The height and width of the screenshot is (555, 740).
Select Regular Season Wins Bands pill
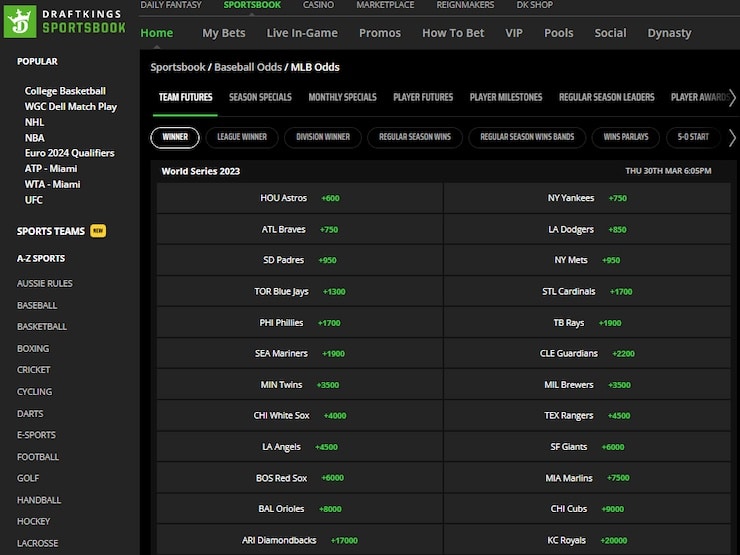527,137
